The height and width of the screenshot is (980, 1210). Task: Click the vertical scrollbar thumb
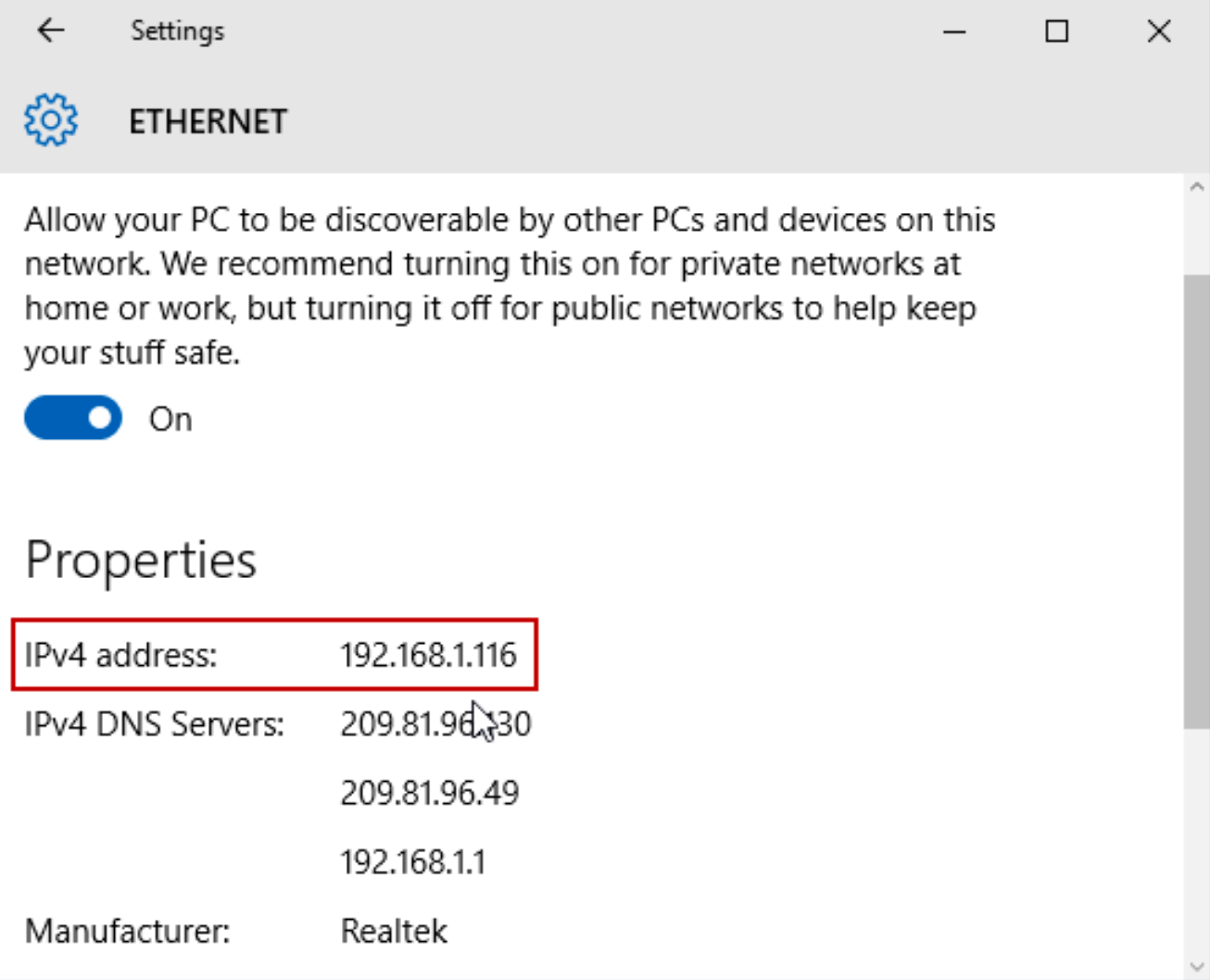(1196, 500)
